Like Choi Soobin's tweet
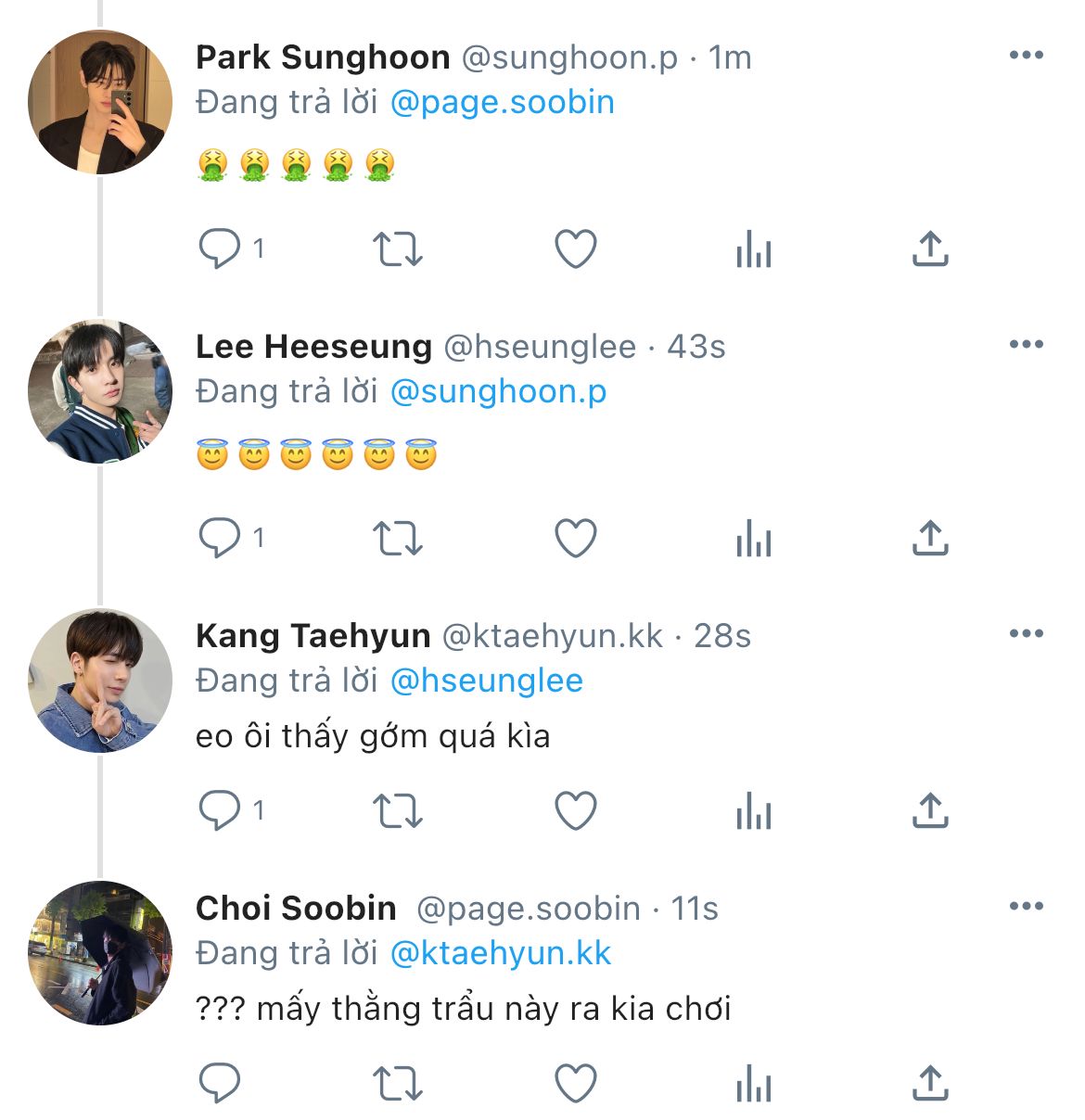 point(575,1083)
